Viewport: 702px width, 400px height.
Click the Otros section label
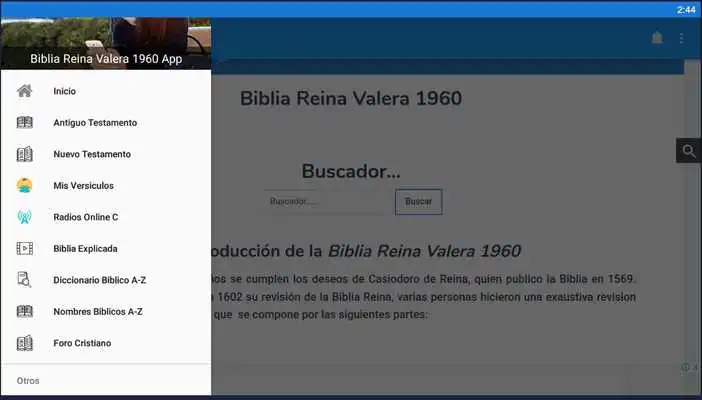(x=28, y=381)
